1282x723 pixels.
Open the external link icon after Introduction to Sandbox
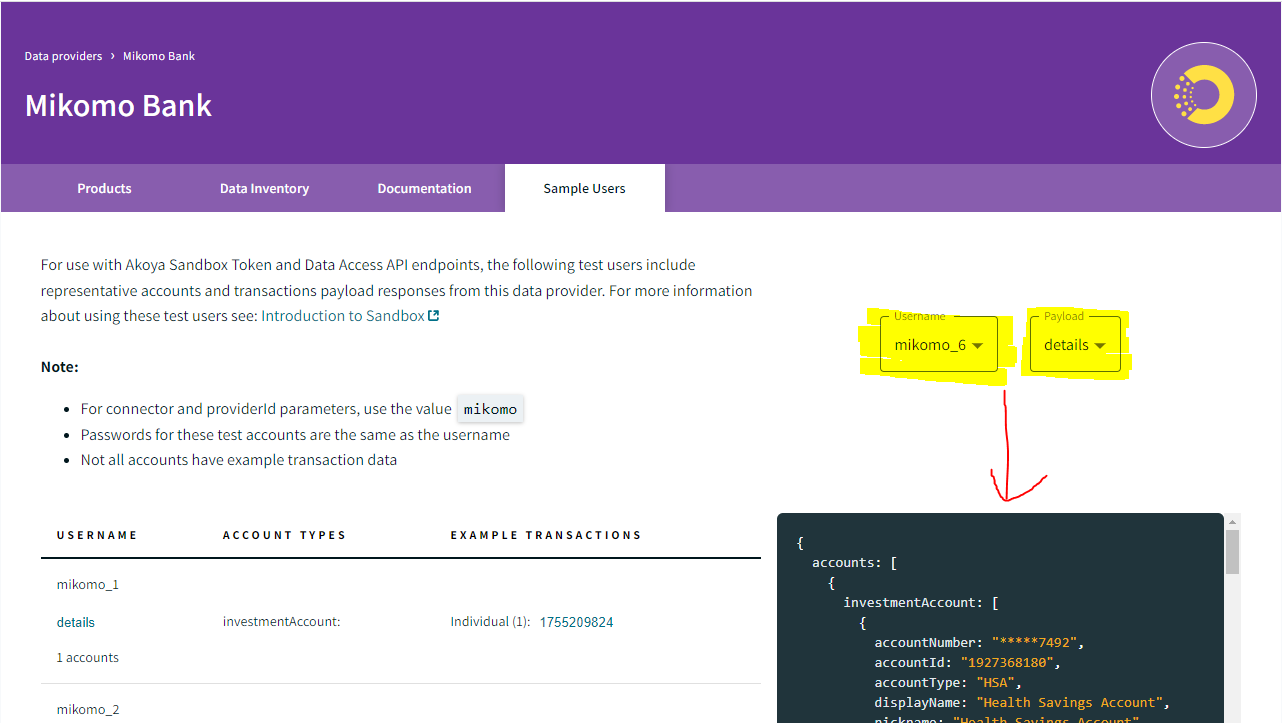(433, 316)
